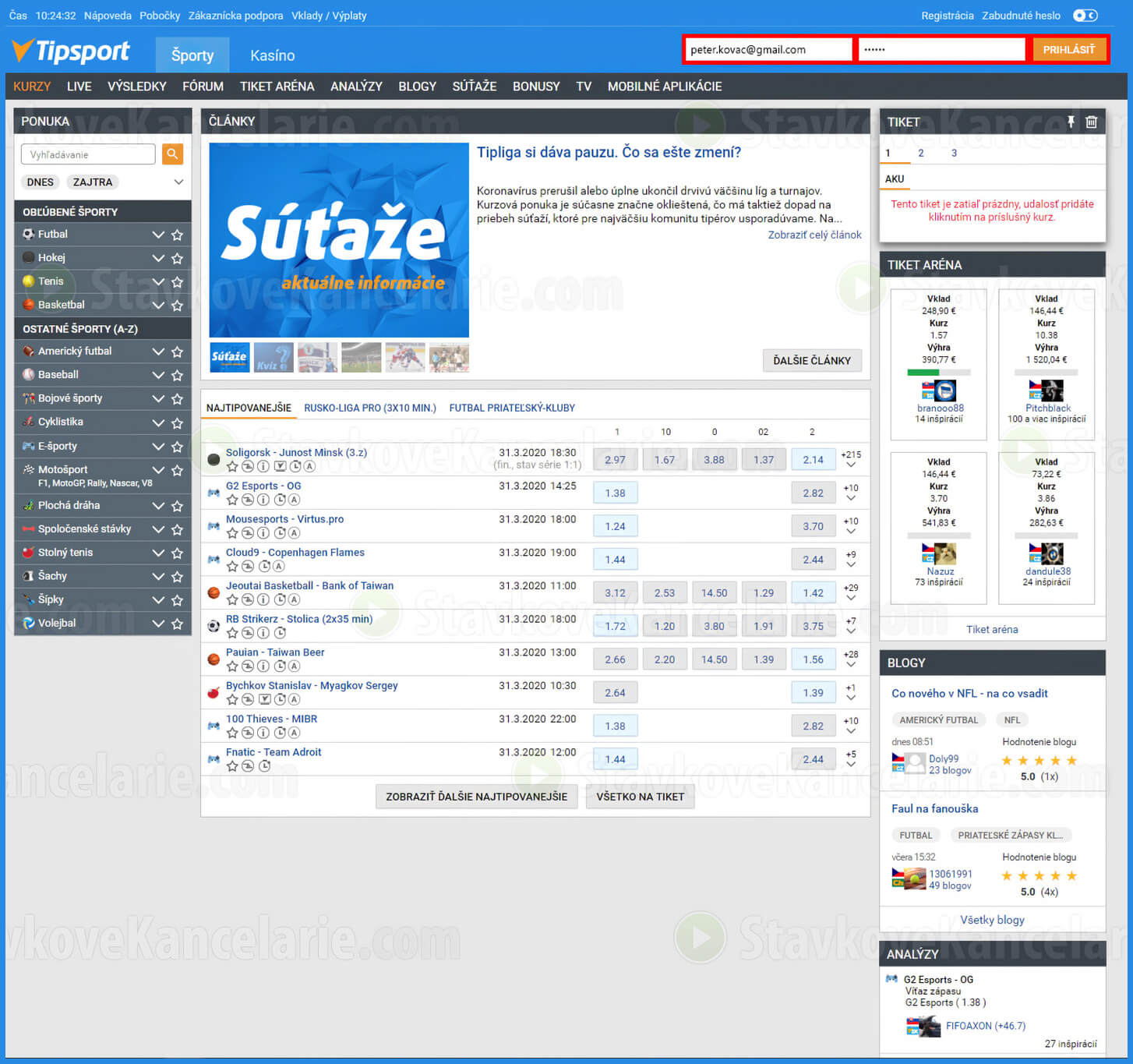Open the Zobraziť celý článok link
This screenshot has width=1133, height=1064.
814,235
